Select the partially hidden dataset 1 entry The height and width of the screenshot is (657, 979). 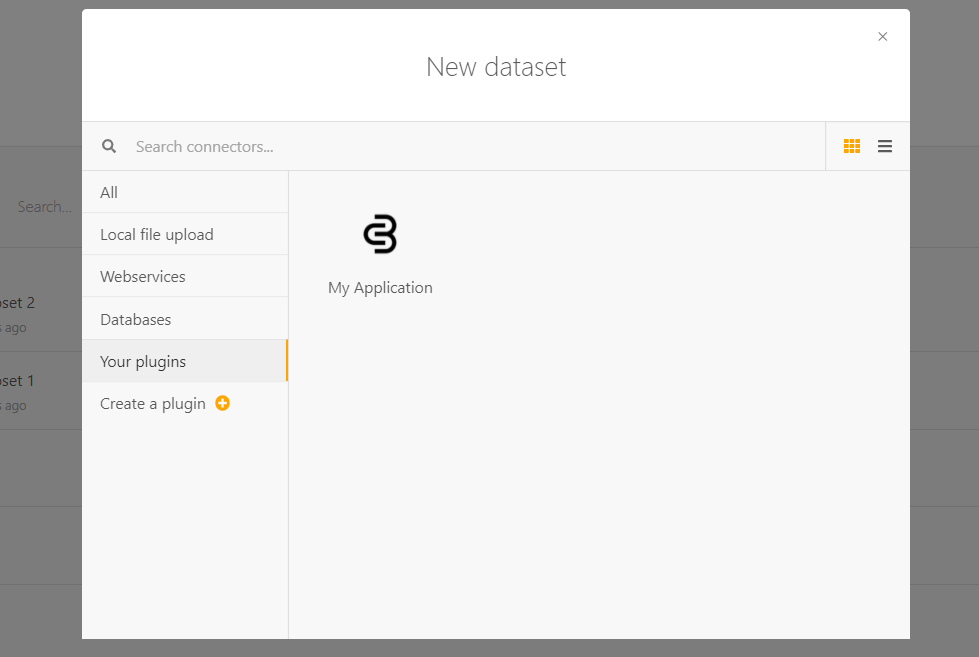click(x=18, y=380)
